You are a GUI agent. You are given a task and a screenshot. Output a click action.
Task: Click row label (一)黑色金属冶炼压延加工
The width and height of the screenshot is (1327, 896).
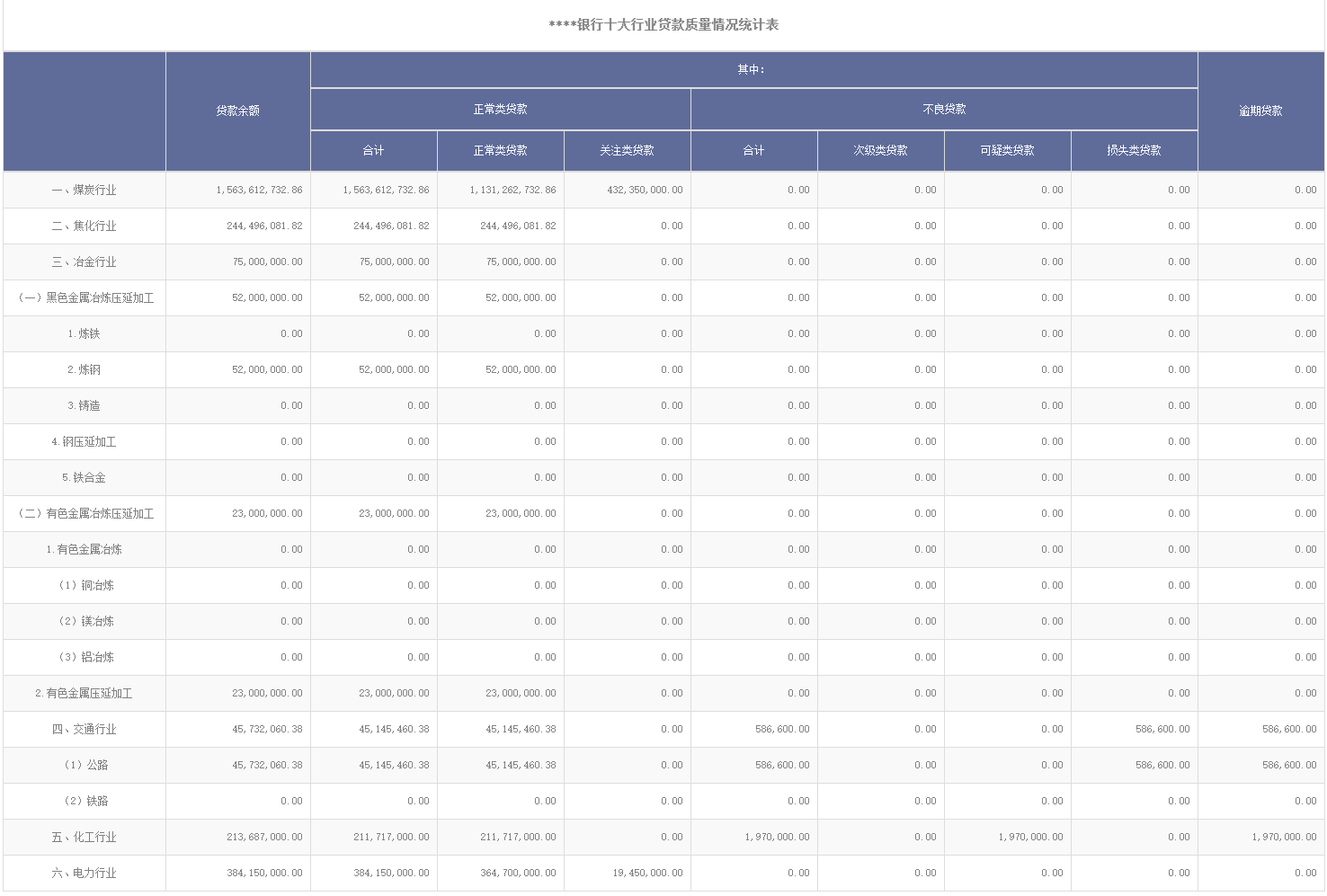pyautogui.click(x=85, y=297)
